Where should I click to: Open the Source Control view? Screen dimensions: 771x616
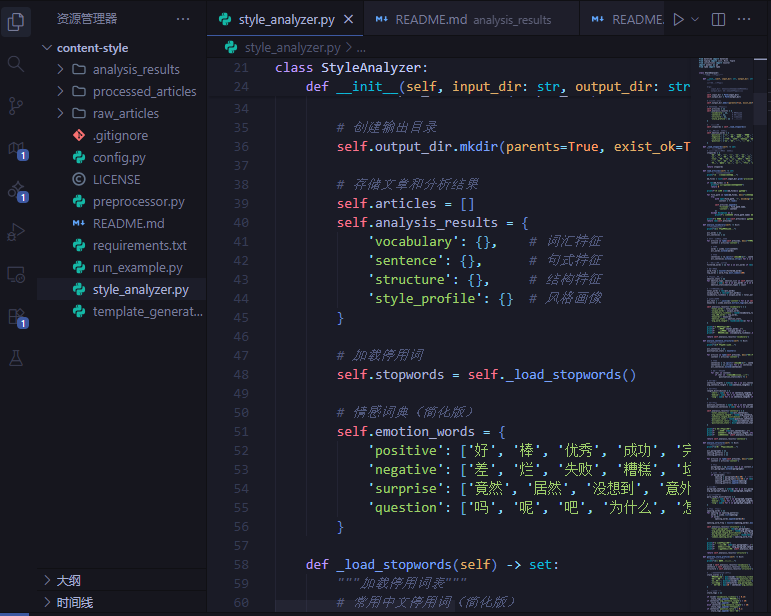(16, 105)
